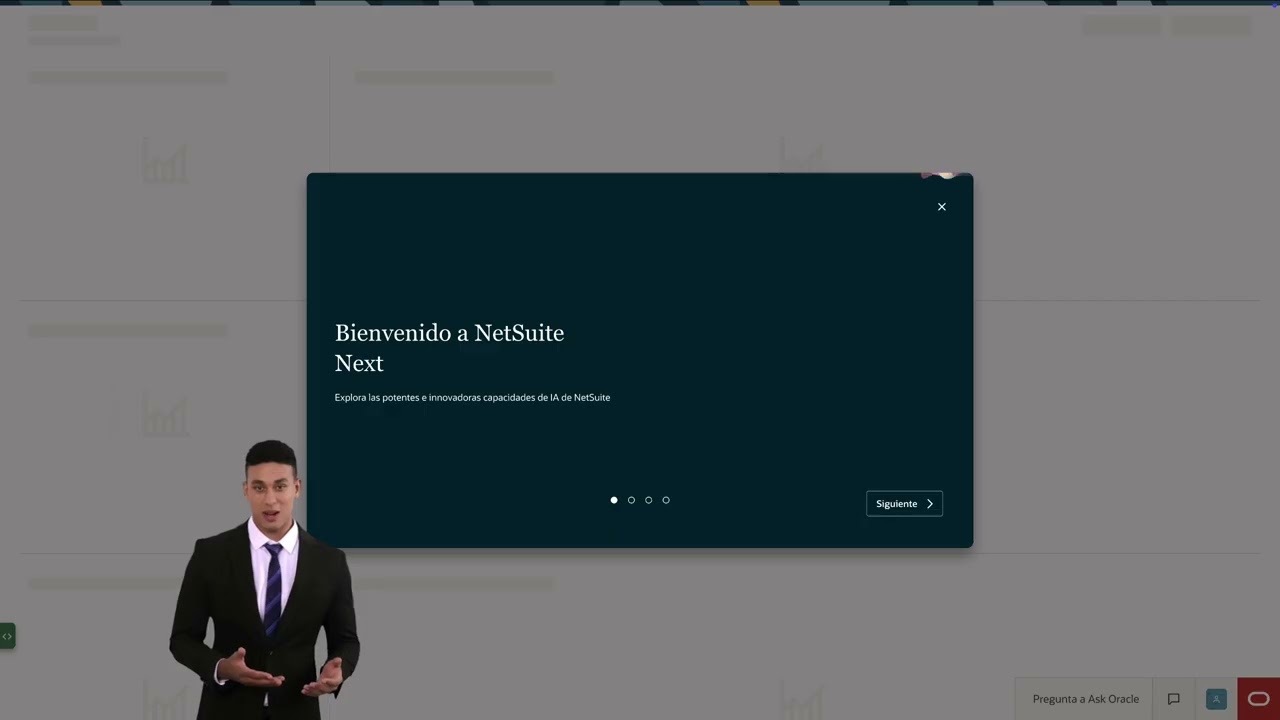Click the 'Explora las potentes' subtitle text

coord(472,398)
